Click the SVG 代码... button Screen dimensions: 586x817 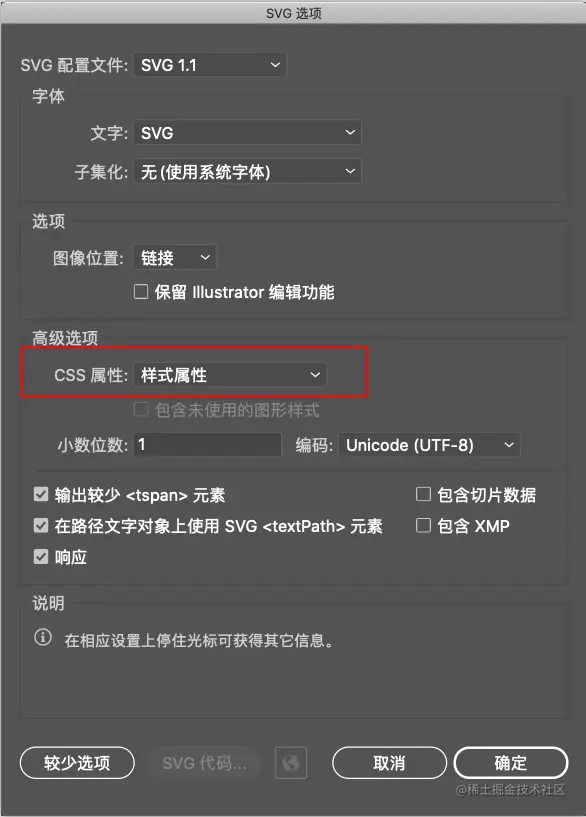point(204,763)
